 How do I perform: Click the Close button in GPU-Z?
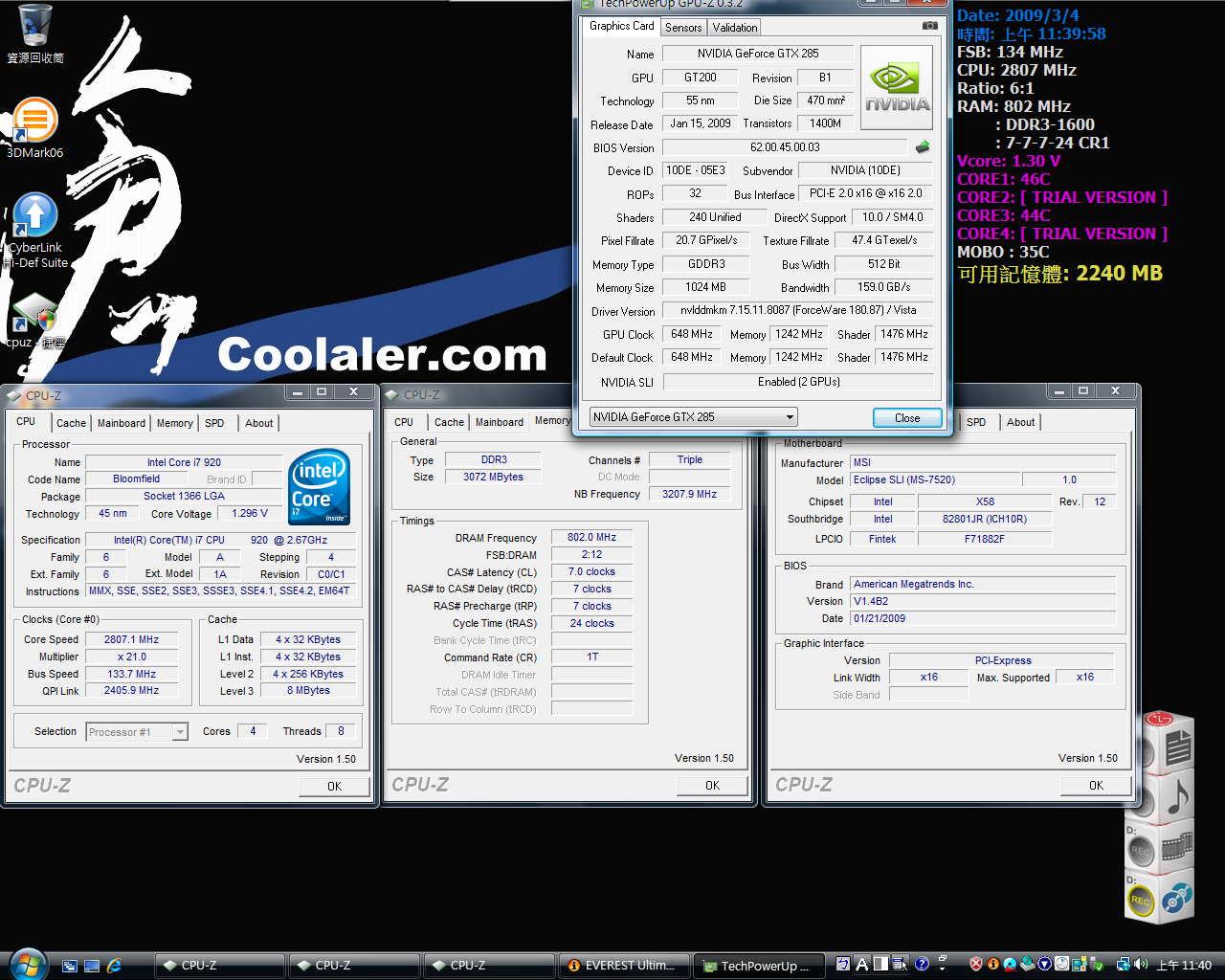(907, 418)
